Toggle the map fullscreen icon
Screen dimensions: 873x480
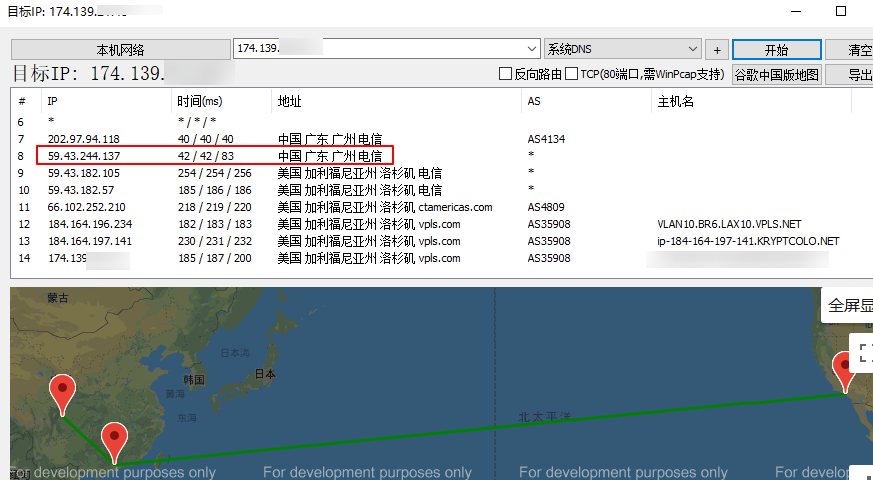(x=864, y=352)
